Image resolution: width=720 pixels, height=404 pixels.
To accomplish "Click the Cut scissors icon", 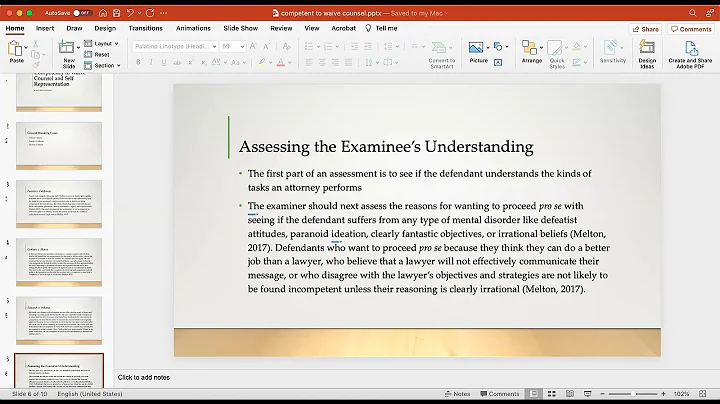I will tap(35, 44).
